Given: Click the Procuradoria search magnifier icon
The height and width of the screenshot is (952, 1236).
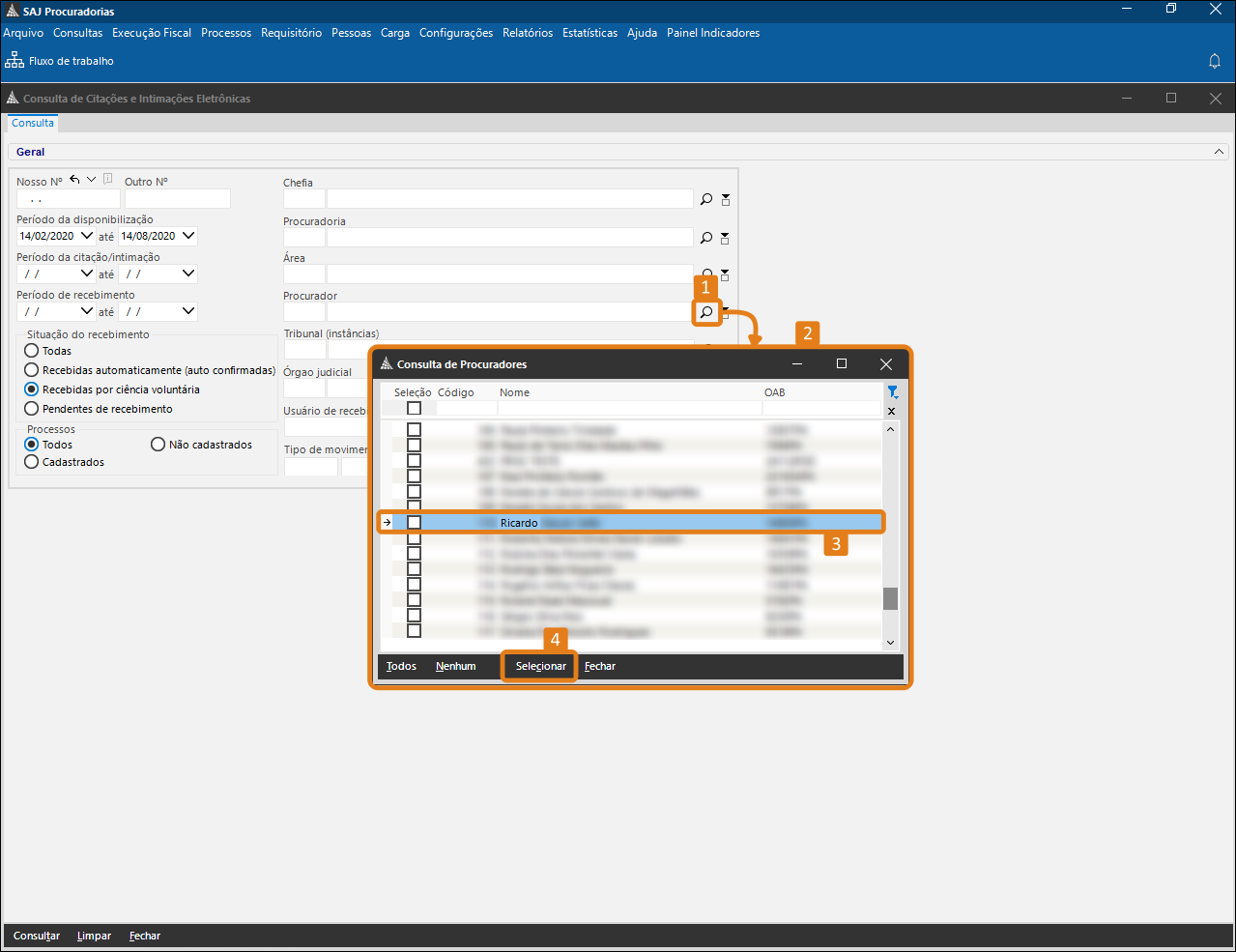Looking at the screenshot, I should pos(706,238).
